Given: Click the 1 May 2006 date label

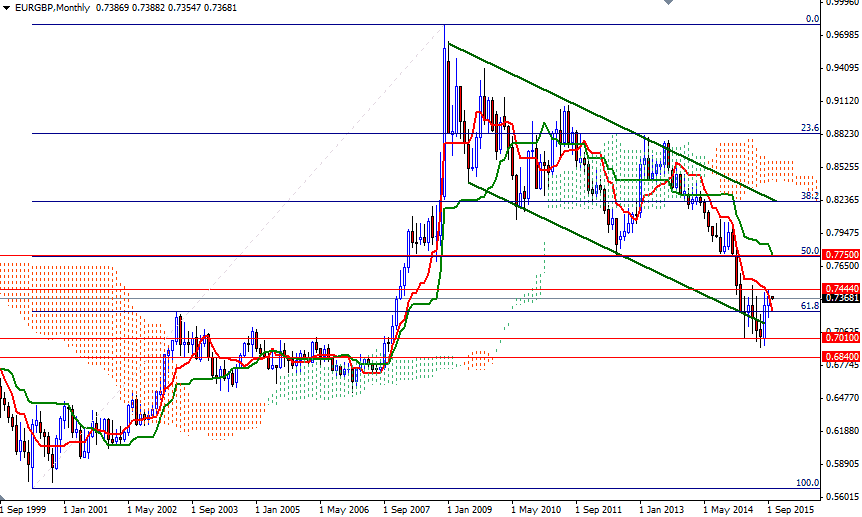Looking at the screenshot, I should [x=344, y=510].
